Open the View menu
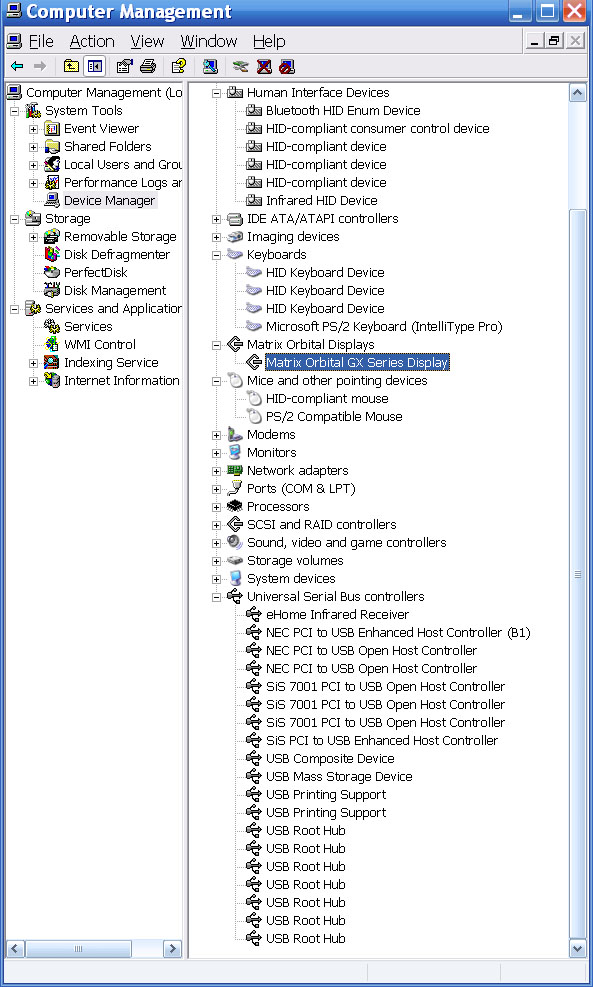This screenshot has width=593, height=987. (x=147, y=42)
